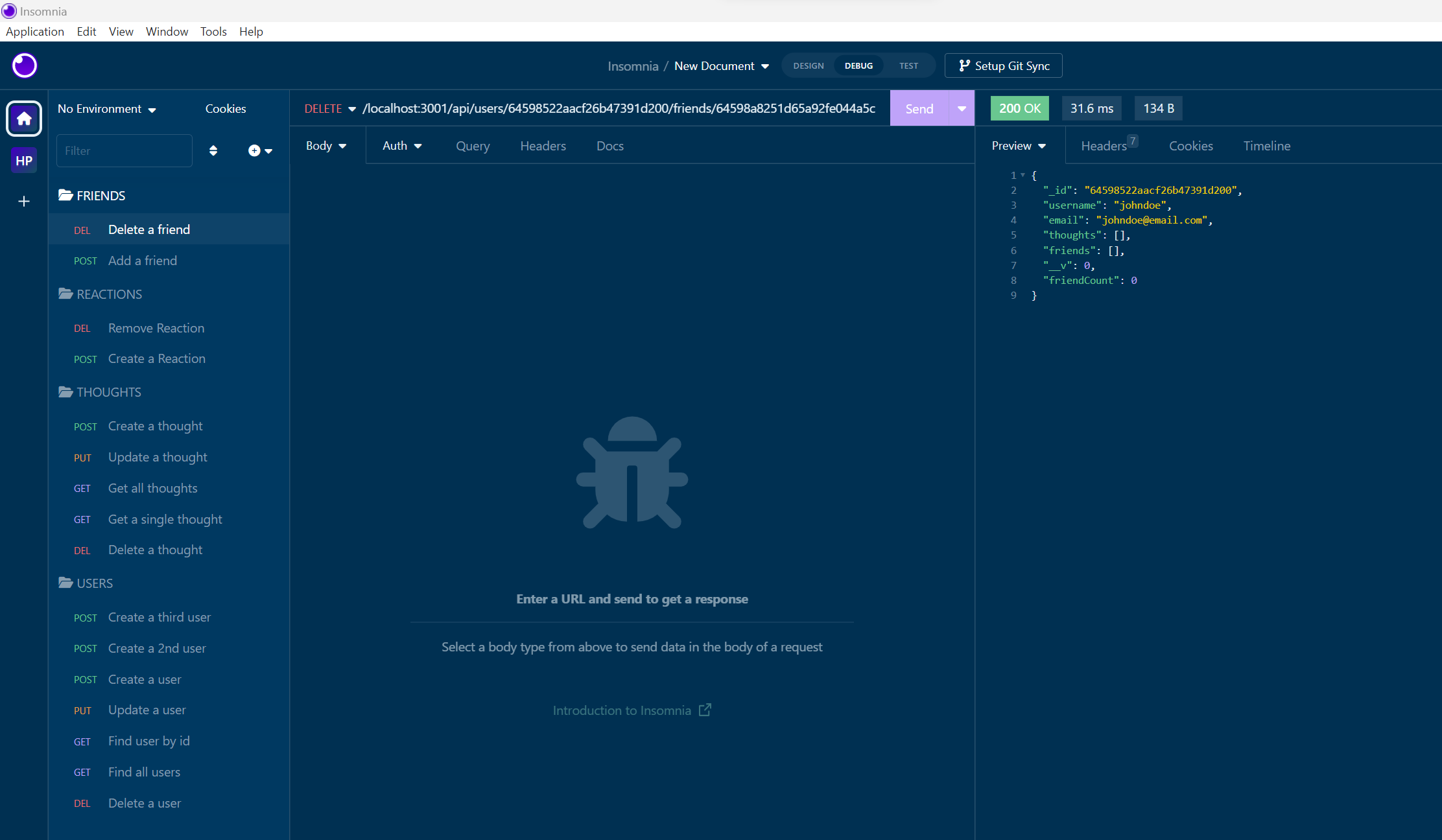This screenshot has width=1442, height=840.
Task: Open the New Document dropdown
Action: click(721, 65)
